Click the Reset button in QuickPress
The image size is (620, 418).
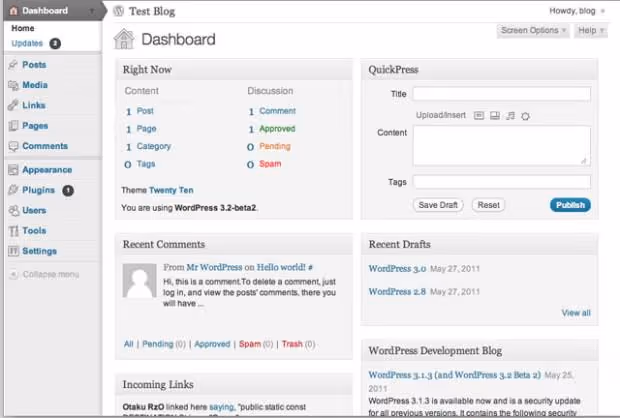pyautogui.click(x=488, y=205)
